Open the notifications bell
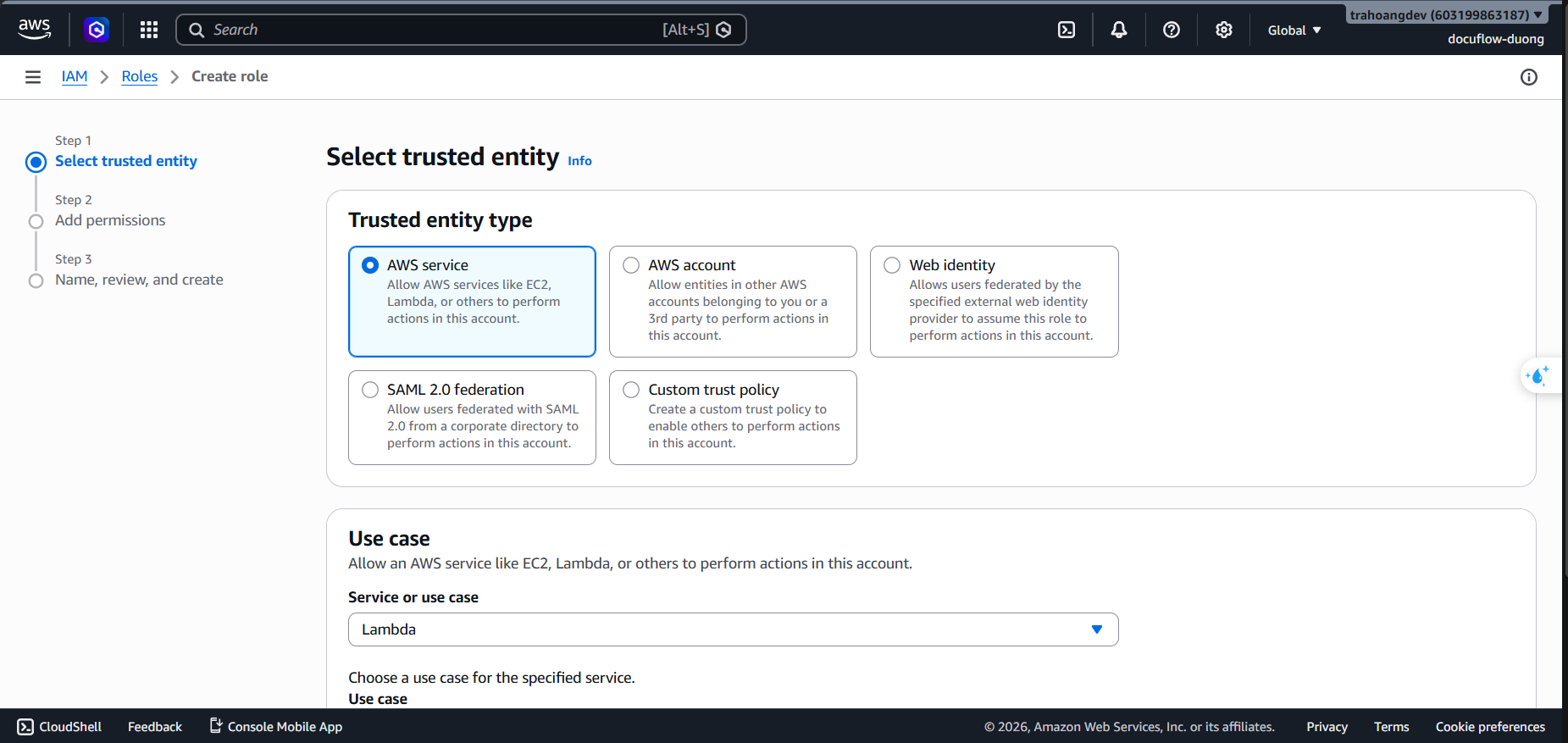This screenshot has width=1568, height=743. click(x=1119, y=30)
